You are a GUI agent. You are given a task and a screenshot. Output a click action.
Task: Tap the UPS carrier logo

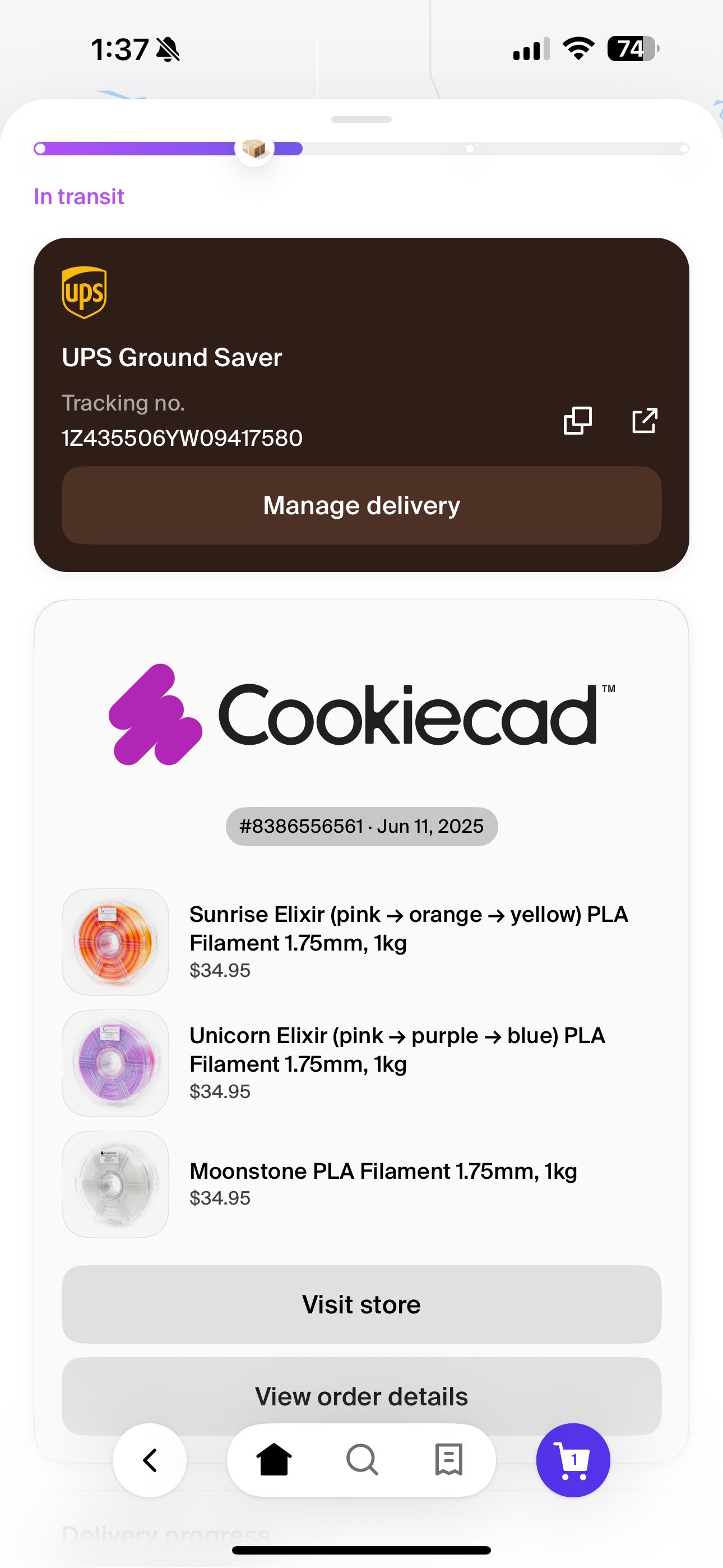(x=85, y=292)
